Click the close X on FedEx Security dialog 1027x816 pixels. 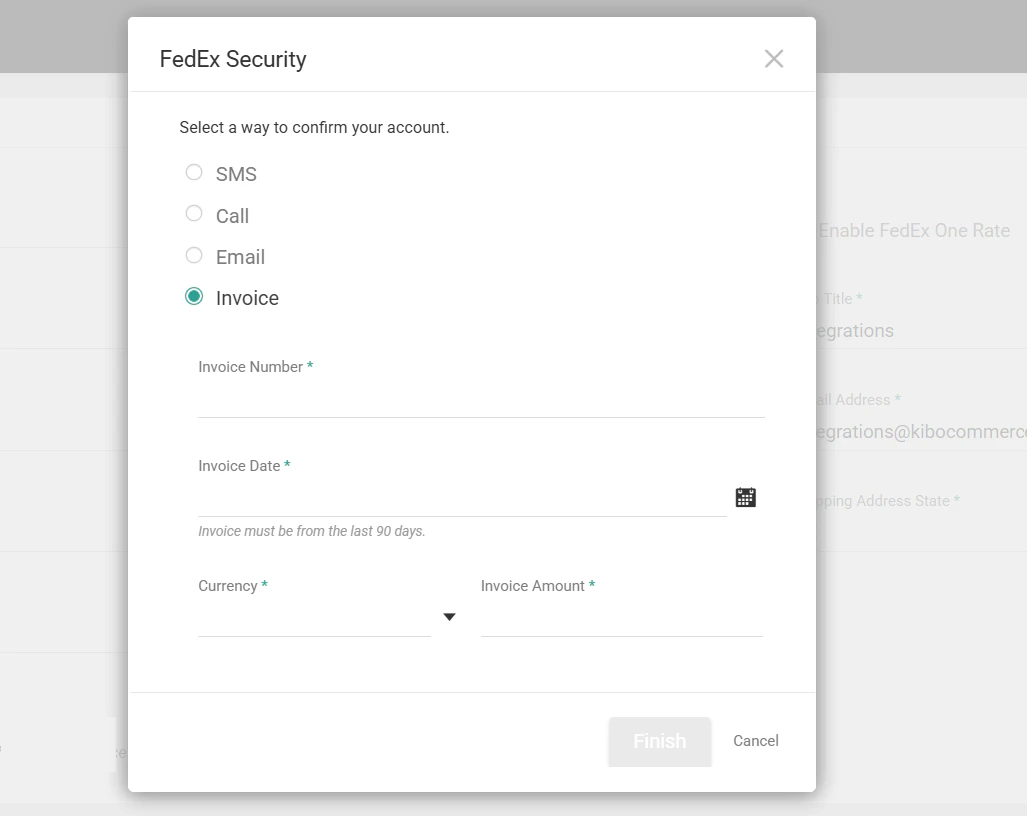[x=773, y=58]
